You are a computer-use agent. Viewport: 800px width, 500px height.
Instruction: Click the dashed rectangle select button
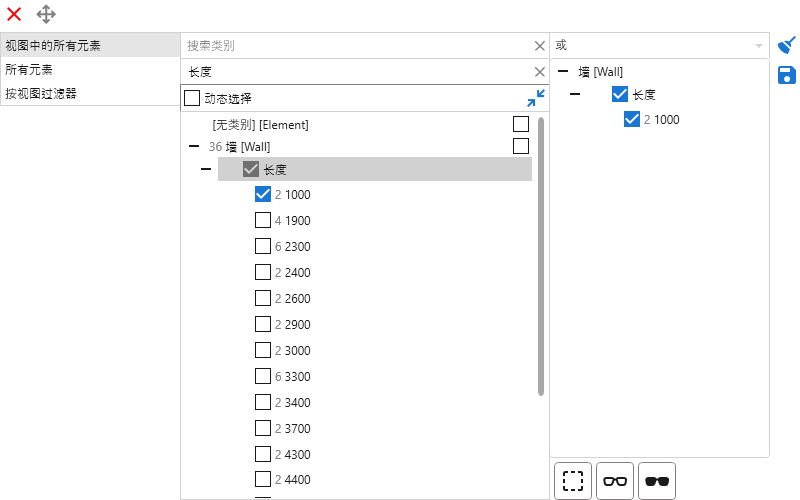tap(573, 481)
